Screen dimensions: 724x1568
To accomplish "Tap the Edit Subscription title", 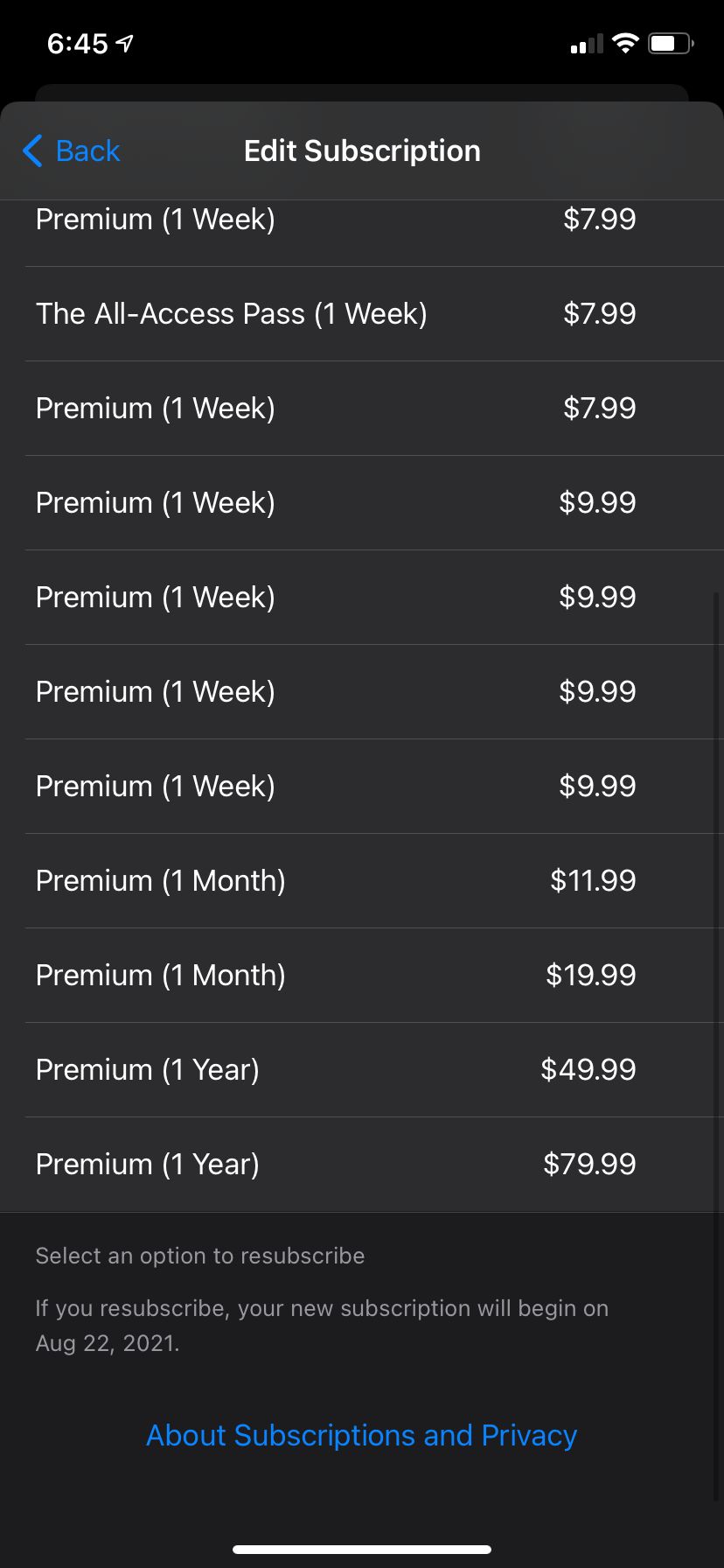I will pyautogui.click(x=362, y=150).
